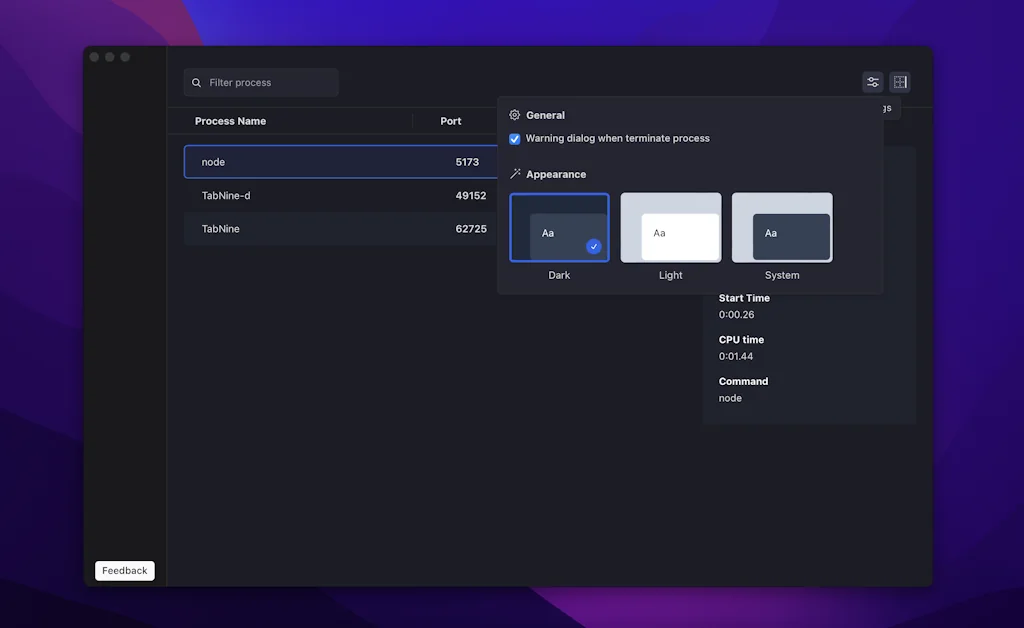This screenshot has height=628, width=1024.
Task: Click the red close window button
Action: click(94, 57)
